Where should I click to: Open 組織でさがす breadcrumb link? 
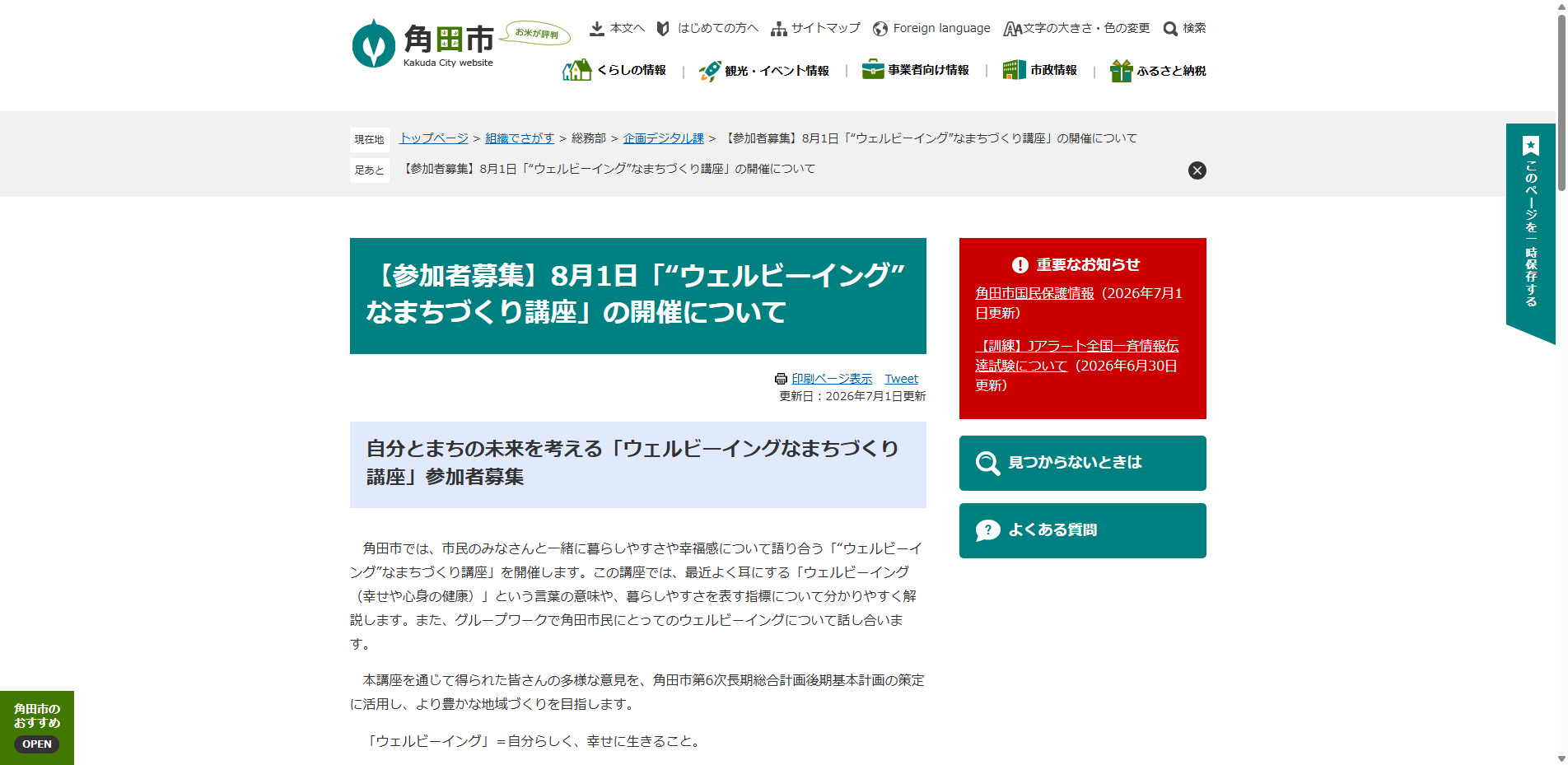click(520, 138)
